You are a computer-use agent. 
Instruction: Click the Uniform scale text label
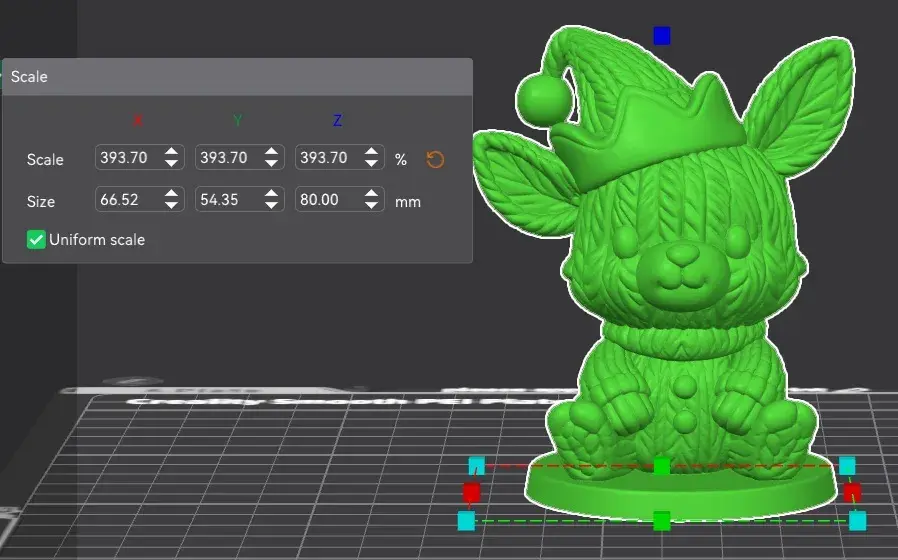pyautogui.click(x=97, y=239)
